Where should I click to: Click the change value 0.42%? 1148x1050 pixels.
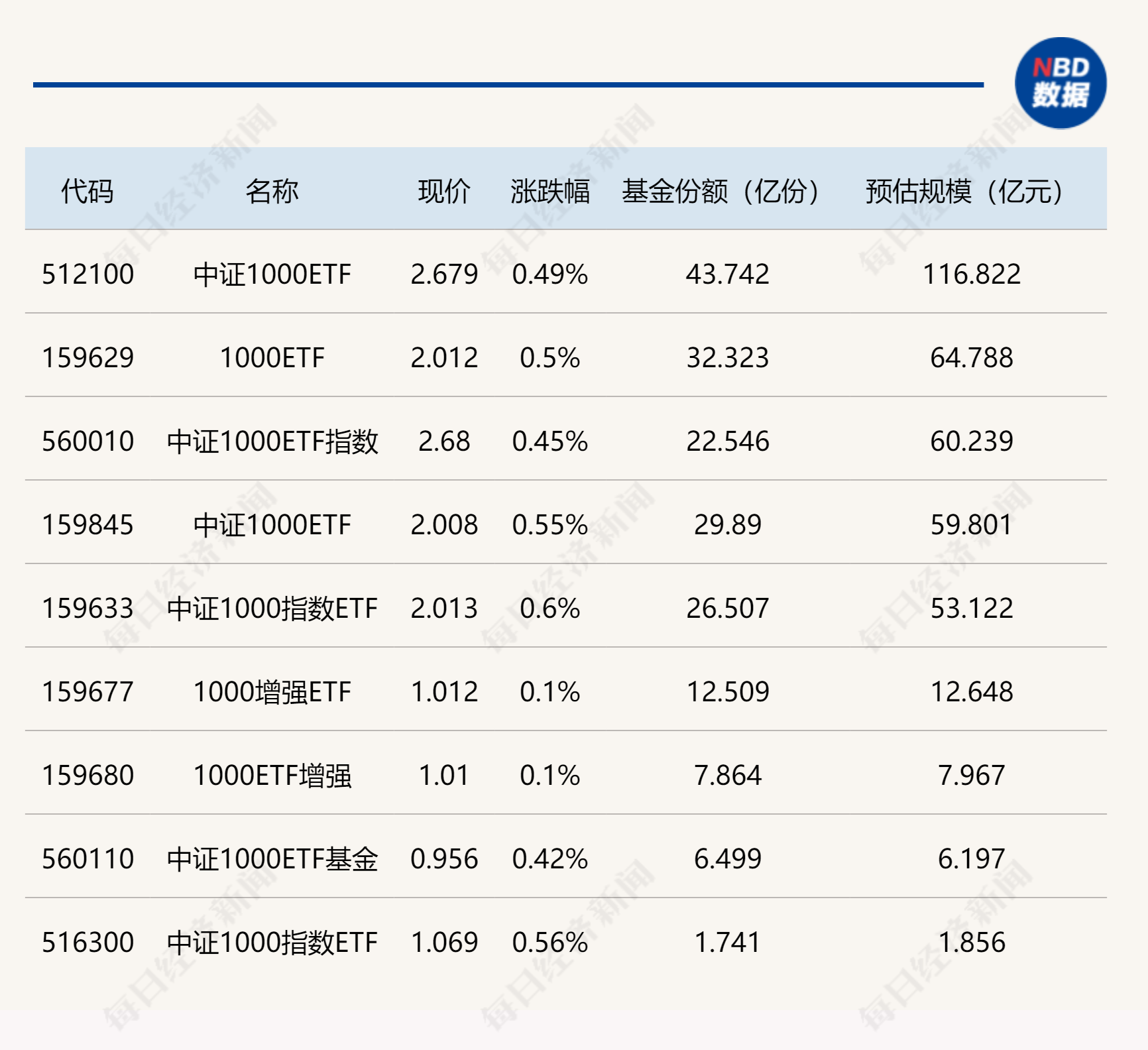pos(550,859)
